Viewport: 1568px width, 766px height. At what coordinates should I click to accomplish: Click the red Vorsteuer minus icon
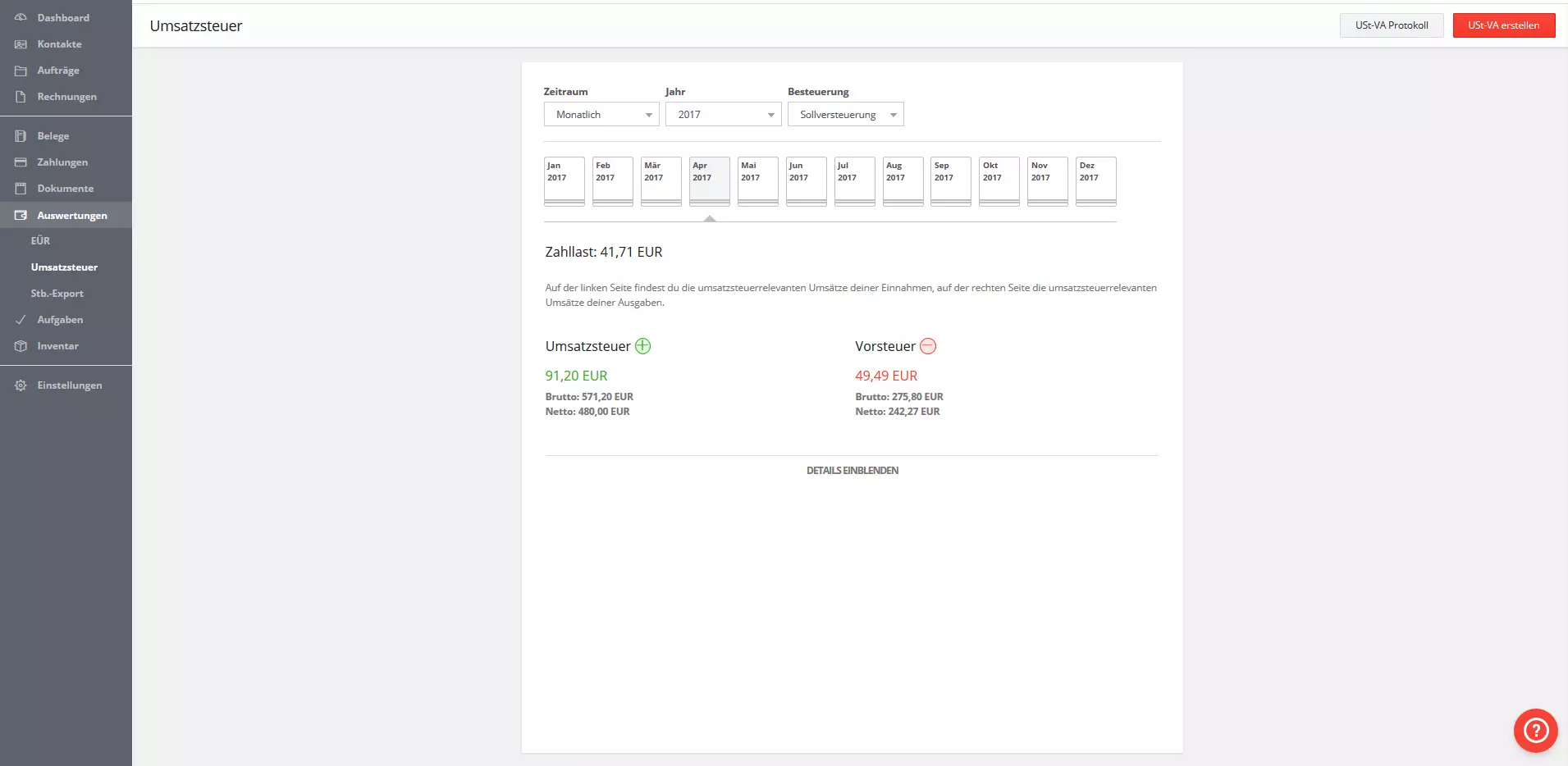[928, 346]
